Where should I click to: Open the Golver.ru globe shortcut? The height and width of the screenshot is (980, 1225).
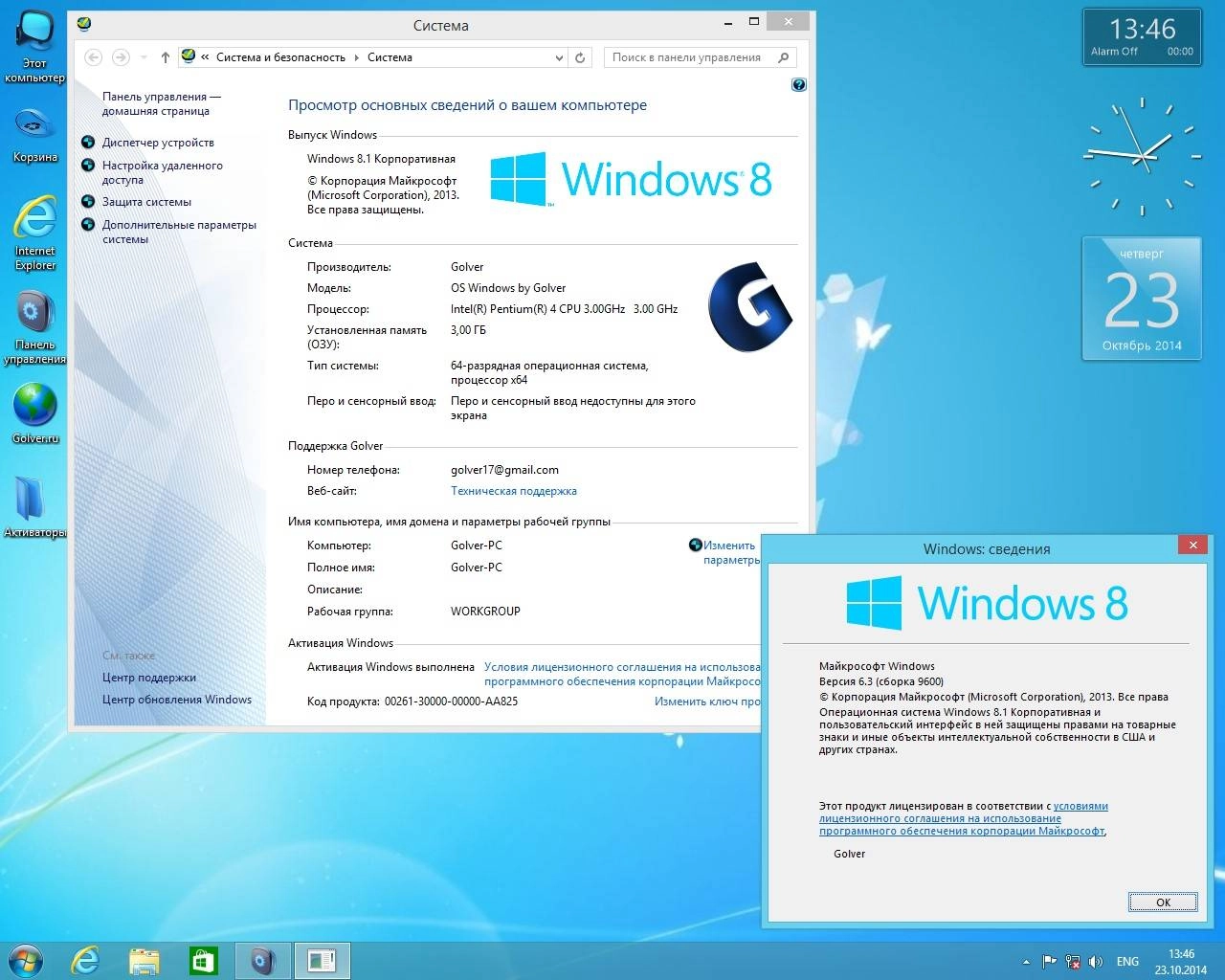[35, 412]
